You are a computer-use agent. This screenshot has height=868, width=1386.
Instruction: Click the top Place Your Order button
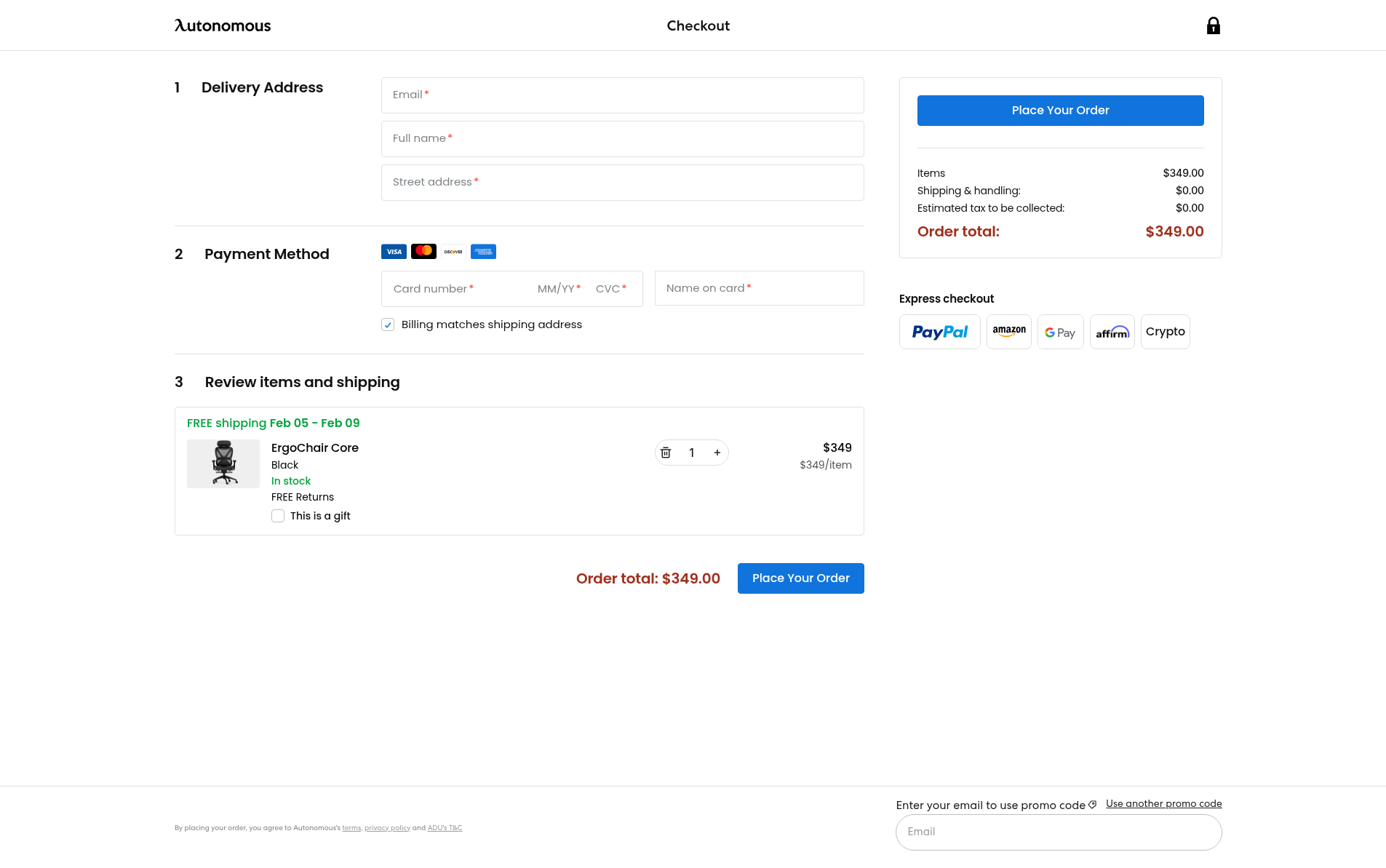[x=1060, y=111]
